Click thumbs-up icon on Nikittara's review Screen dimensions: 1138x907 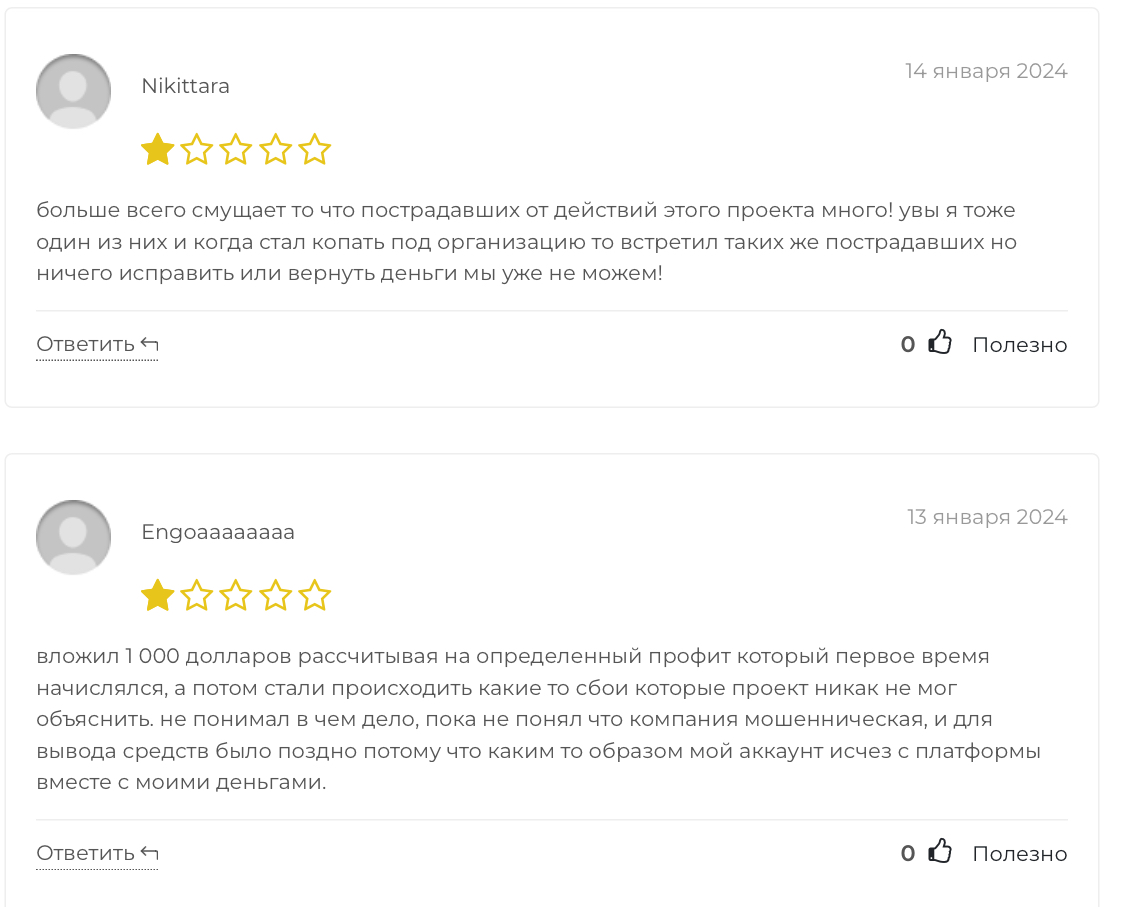coord(940,342)
